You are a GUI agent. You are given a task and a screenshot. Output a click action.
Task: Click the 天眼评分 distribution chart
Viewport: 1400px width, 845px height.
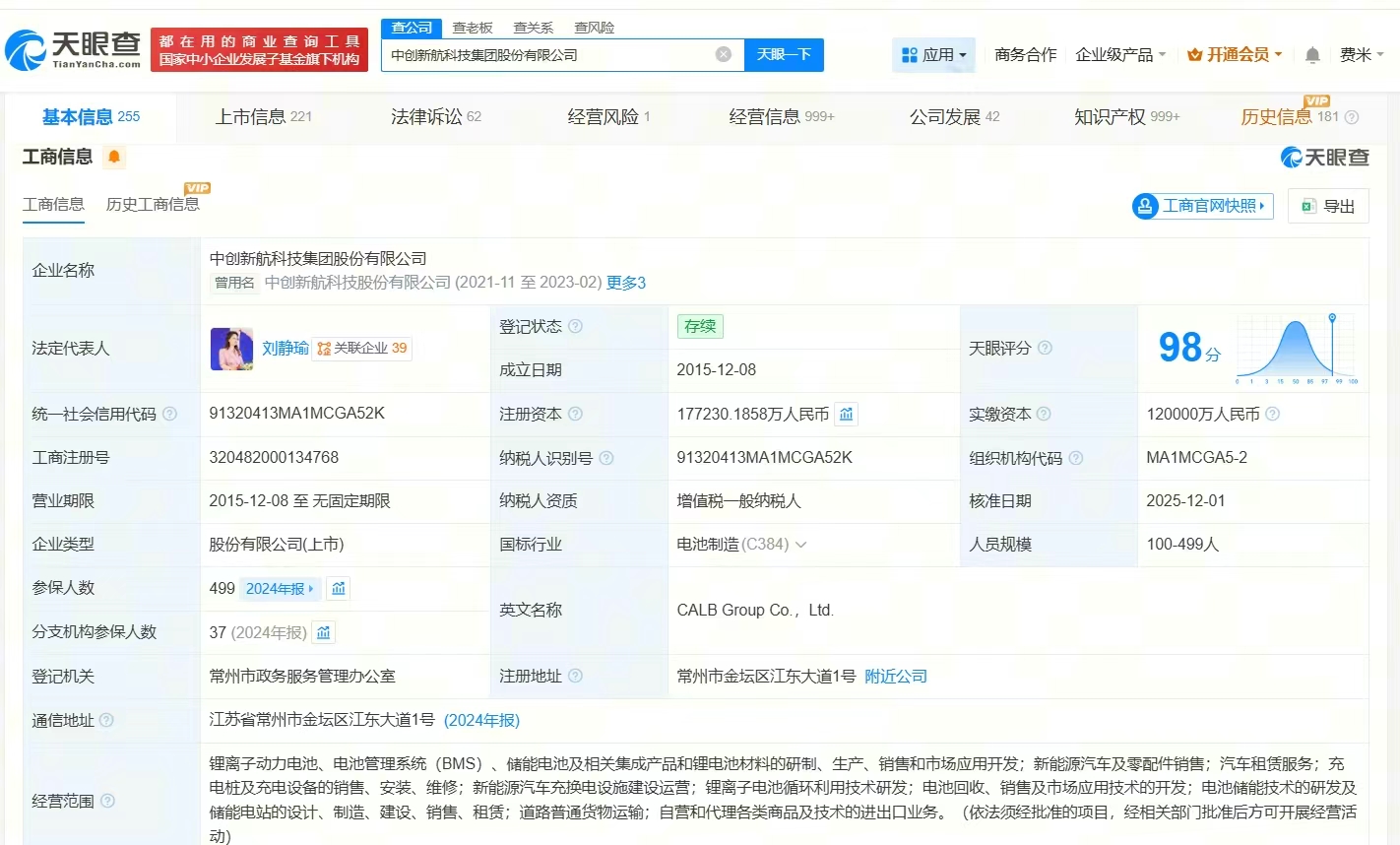(x=1297, y=349)
